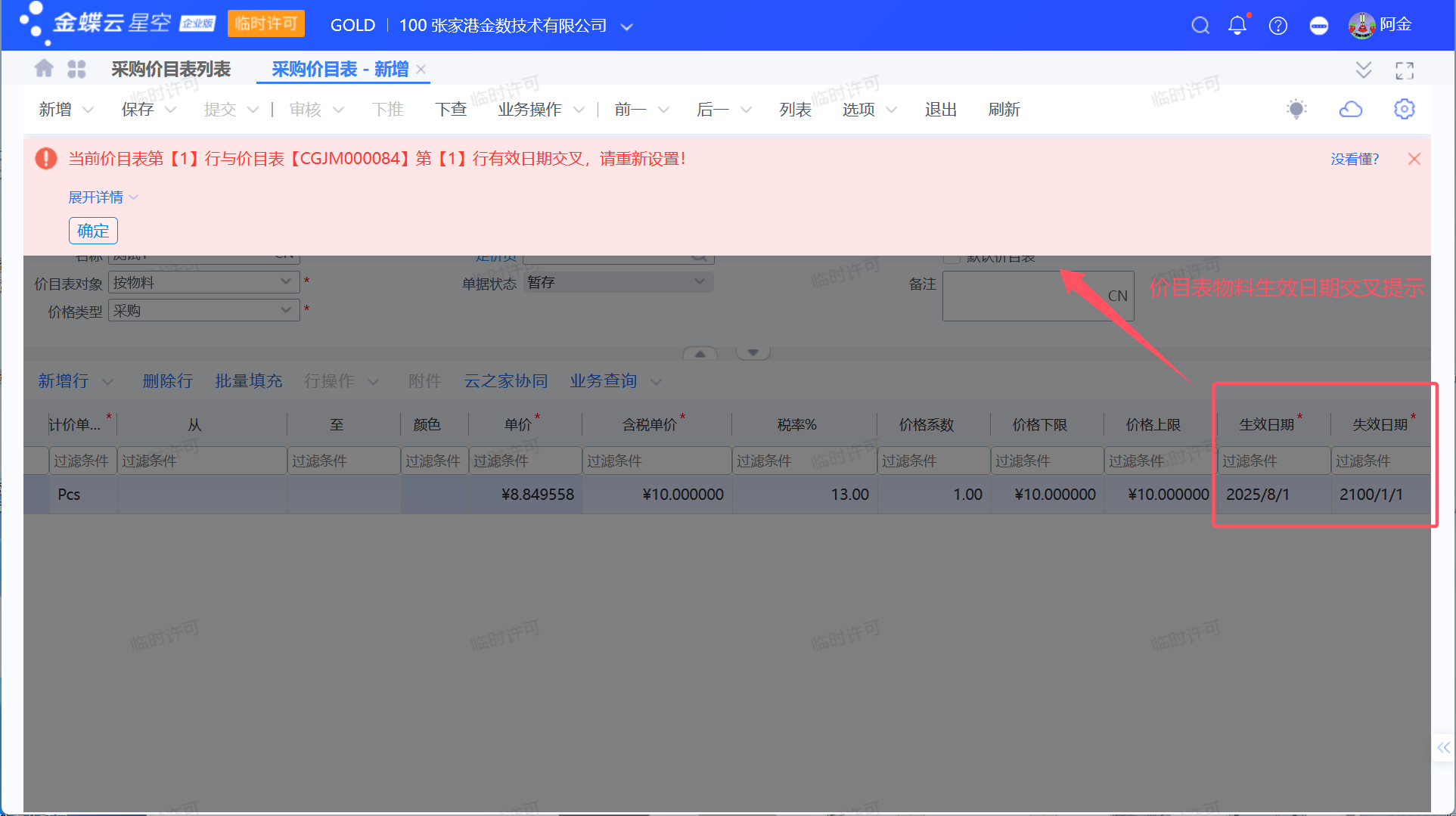Click the lightbulb tips icon
This screenshot has width=1456, height=816.
click(1296, 109)
